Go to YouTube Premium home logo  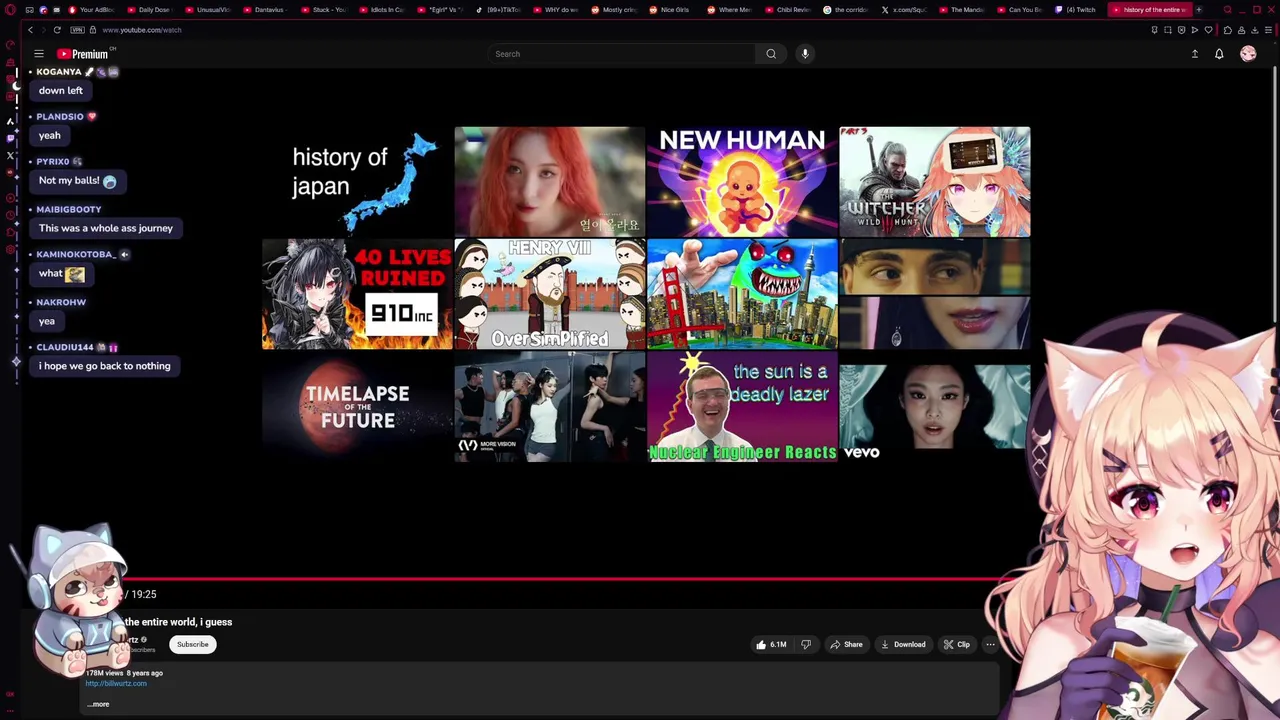pyautogui.click(x=82, y=54)
